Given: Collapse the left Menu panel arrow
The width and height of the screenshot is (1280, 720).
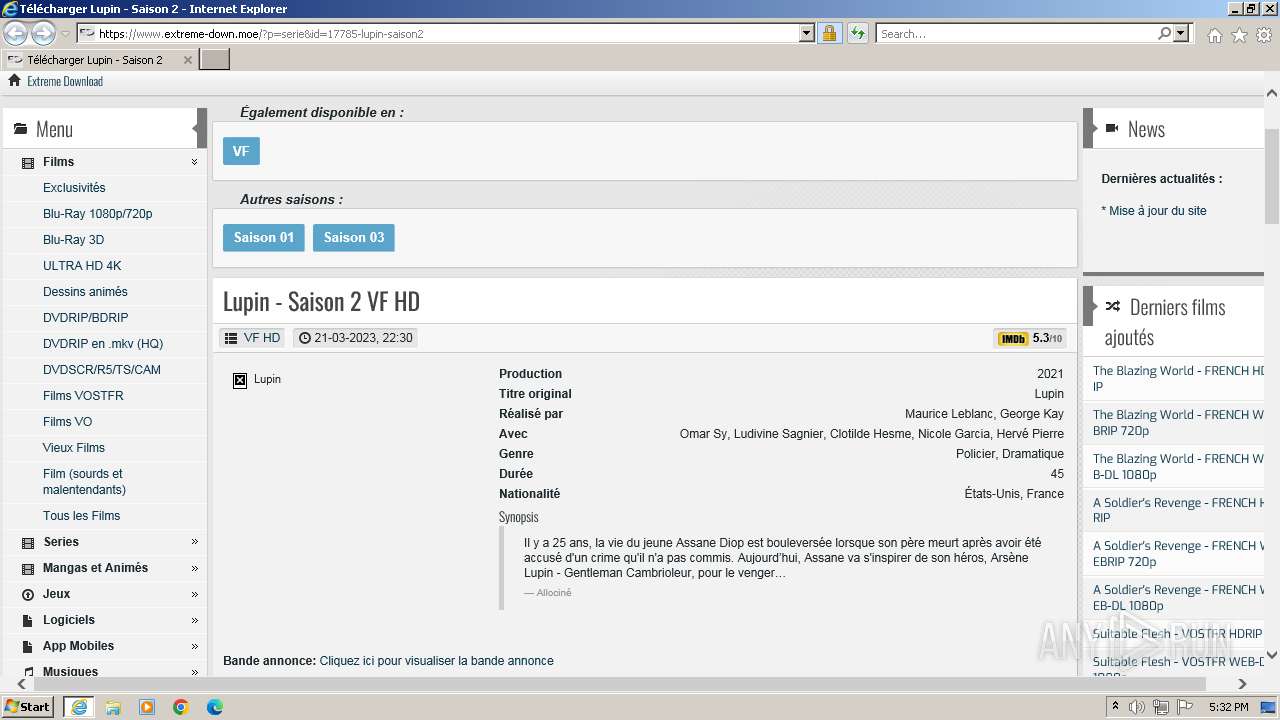Looking at the screenshot, I should (x=200, y=128).
